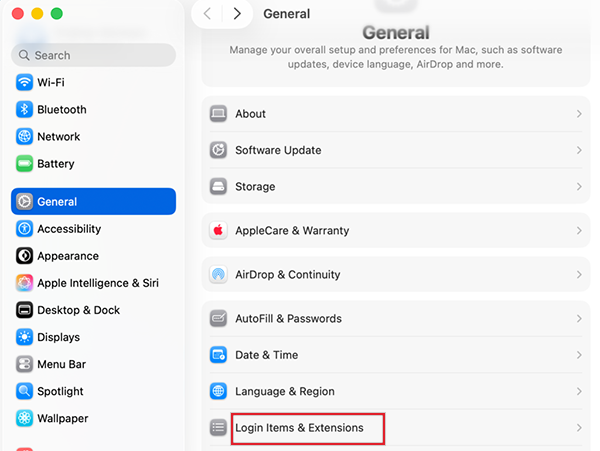Expand the AutoFill & Passwords chevron

click(579, 318)
